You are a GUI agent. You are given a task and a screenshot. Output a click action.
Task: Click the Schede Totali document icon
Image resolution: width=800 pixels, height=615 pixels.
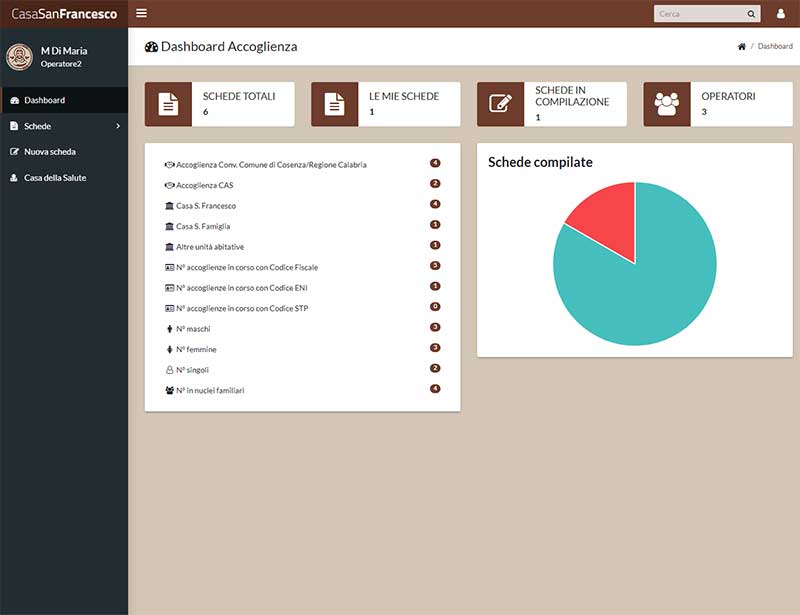[168, 104]
